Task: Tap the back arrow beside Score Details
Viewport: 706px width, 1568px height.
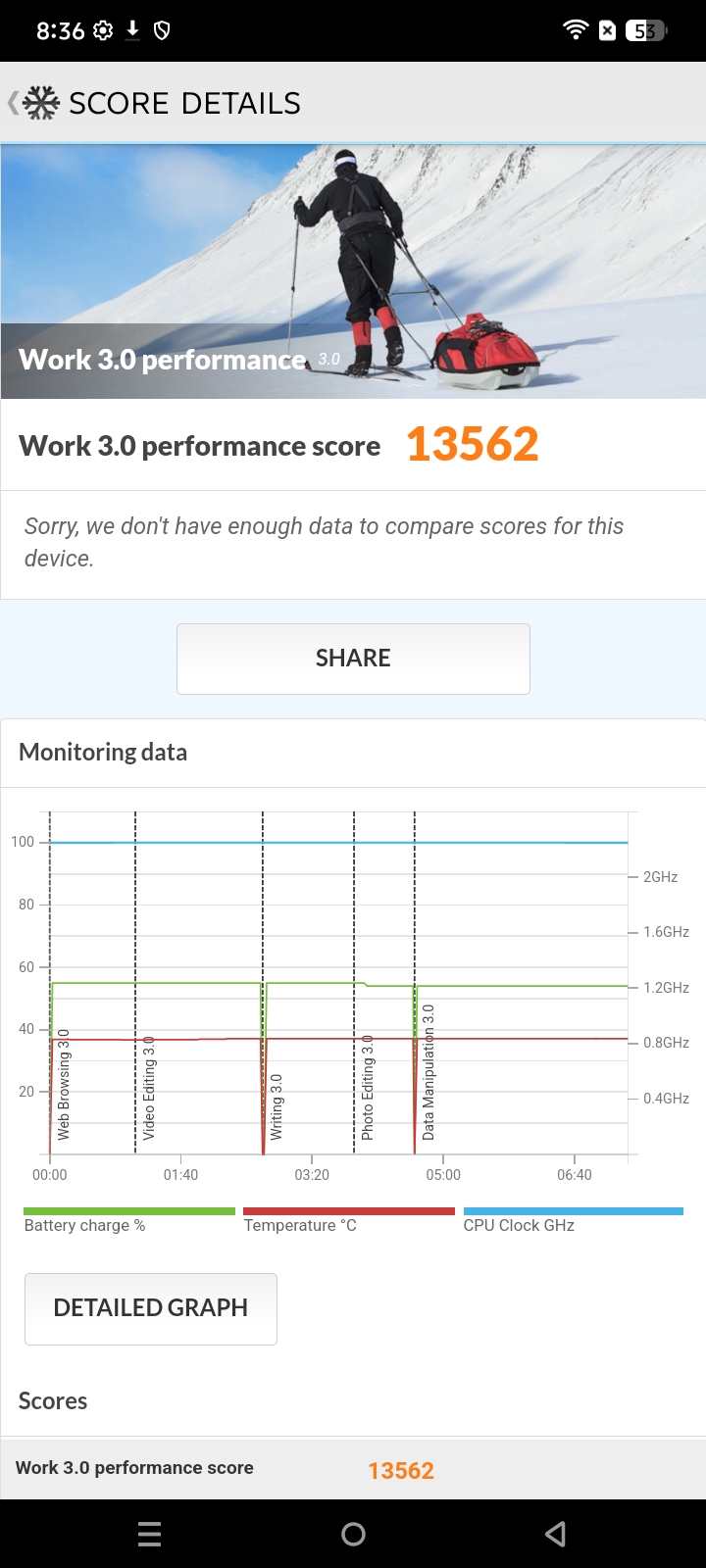Action: [x=11, y=102]
